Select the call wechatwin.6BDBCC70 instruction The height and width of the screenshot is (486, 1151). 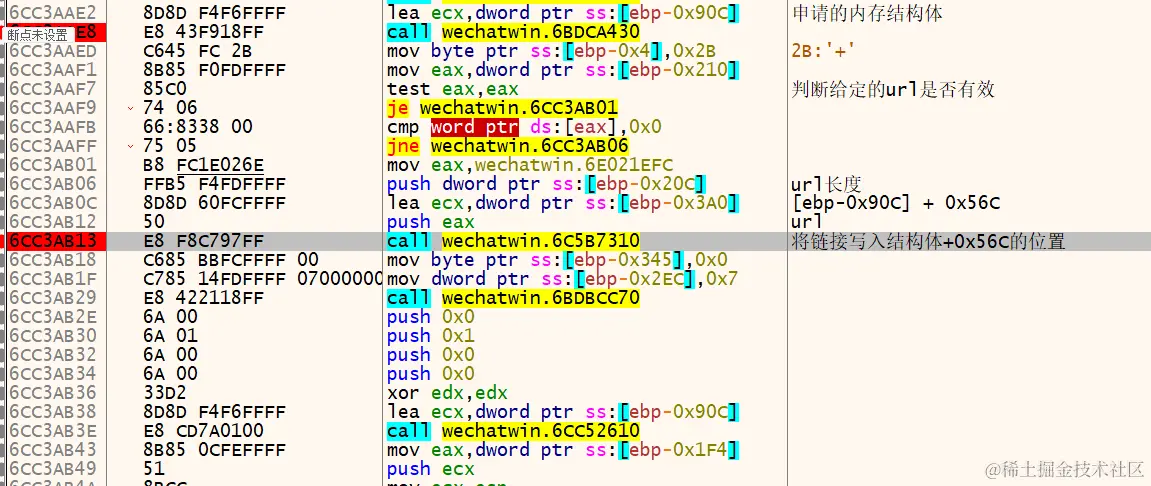[x=512, y=298]
